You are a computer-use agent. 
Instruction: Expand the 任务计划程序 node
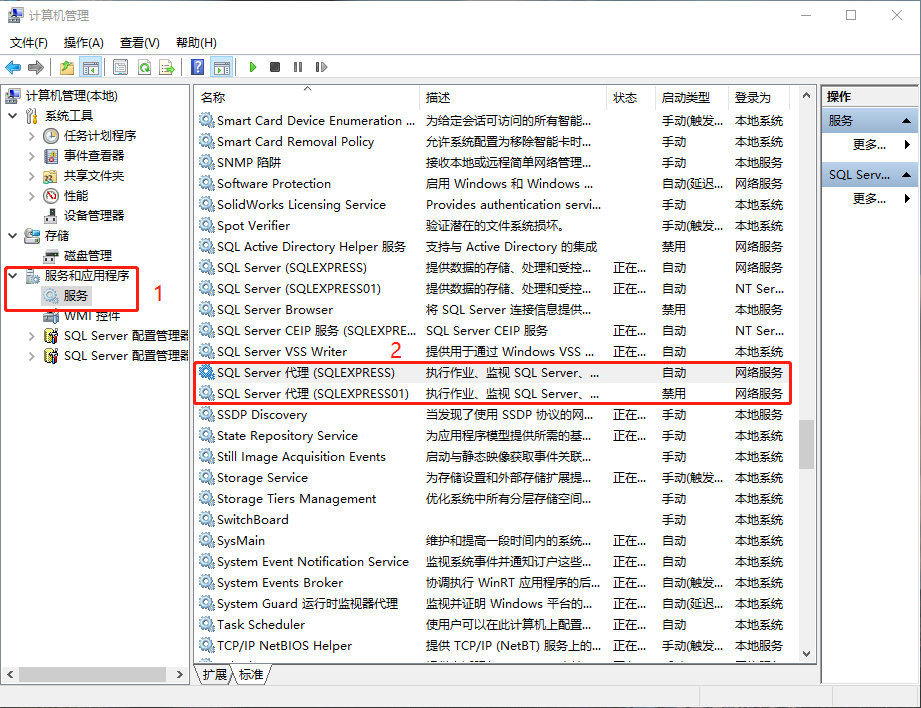point(32,136)
